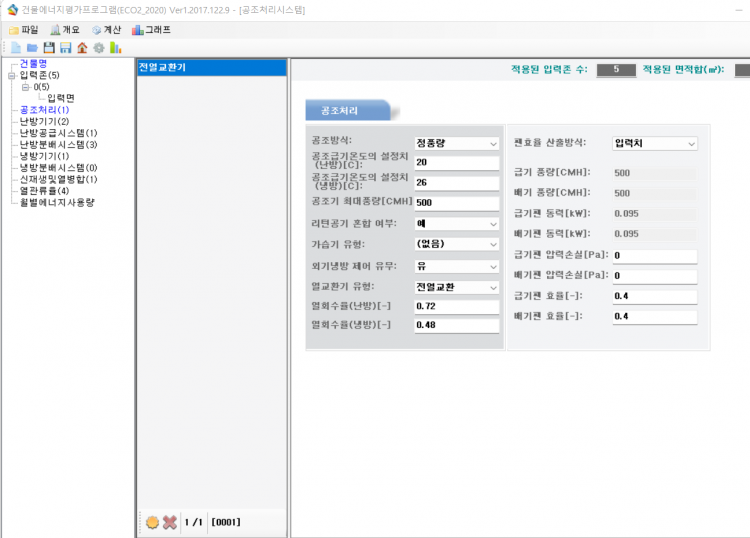This screenshot has height=538, width=750.
Task: Click the gear icon in toolbar
Action: click(x=98, y=47)
